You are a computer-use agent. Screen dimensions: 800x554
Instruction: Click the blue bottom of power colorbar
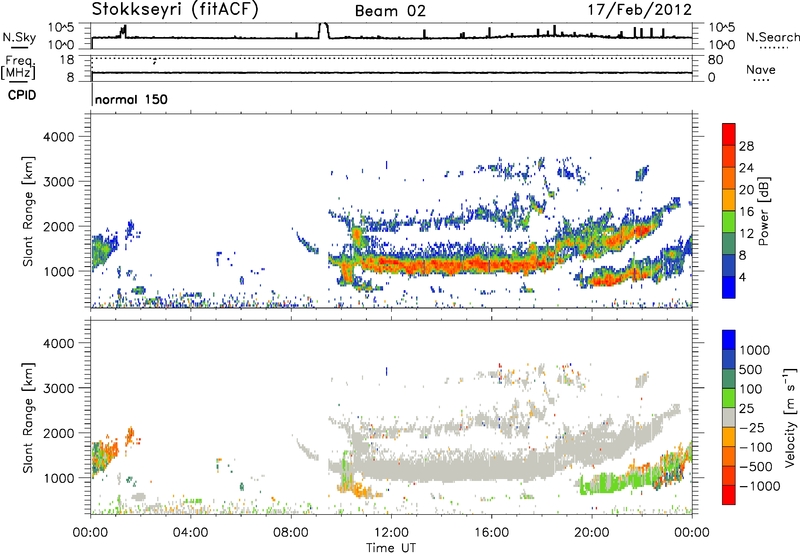coord(729,287)
